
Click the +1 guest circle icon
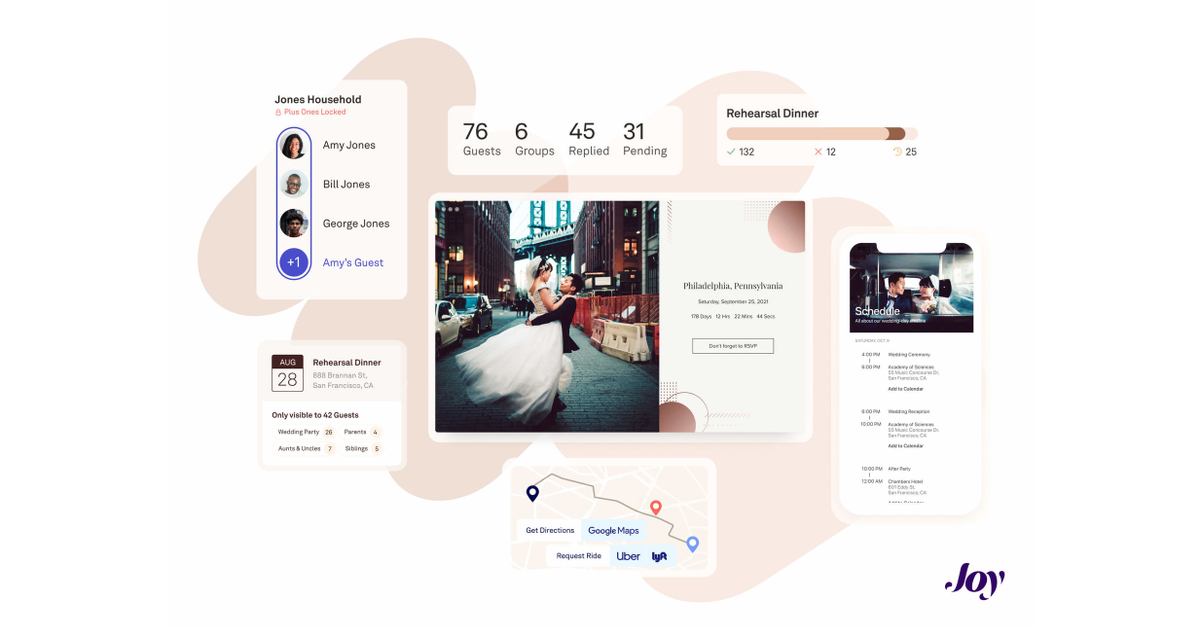click(294, 262)
